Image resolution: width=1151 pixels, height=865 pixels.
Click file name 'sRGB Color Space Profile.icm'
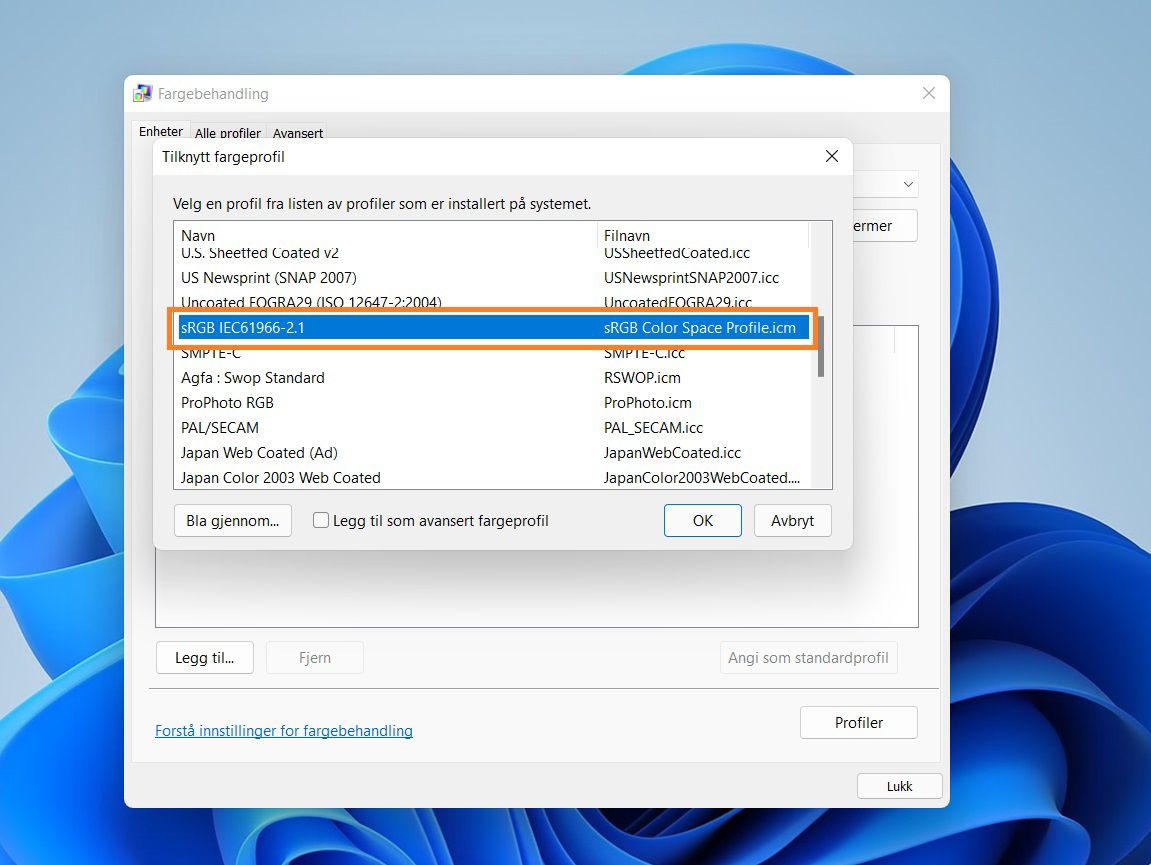pyautogui.click(x=700, y=327)
